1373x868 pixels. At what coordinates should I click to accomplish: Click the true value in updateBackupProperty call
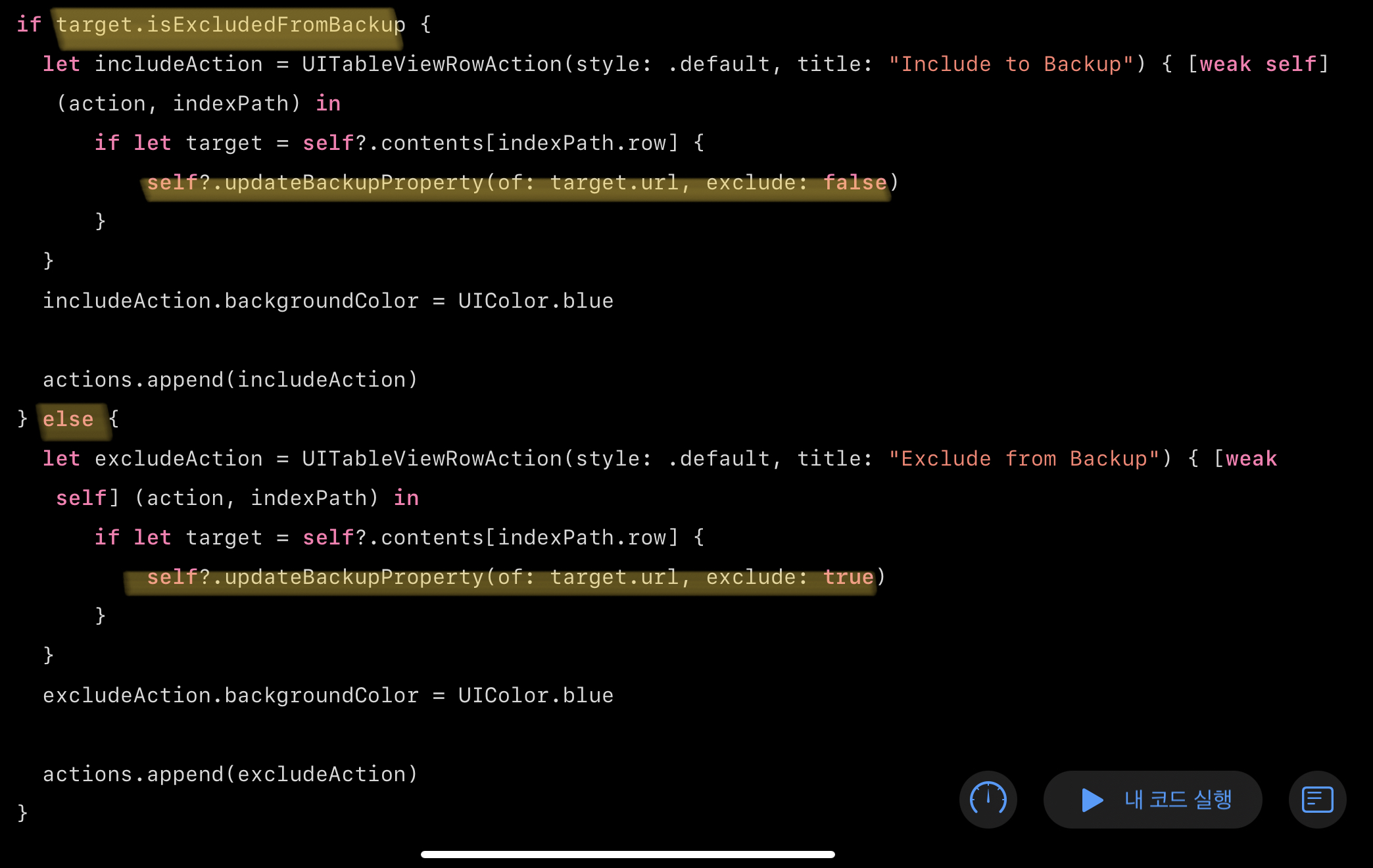[848, 577]
